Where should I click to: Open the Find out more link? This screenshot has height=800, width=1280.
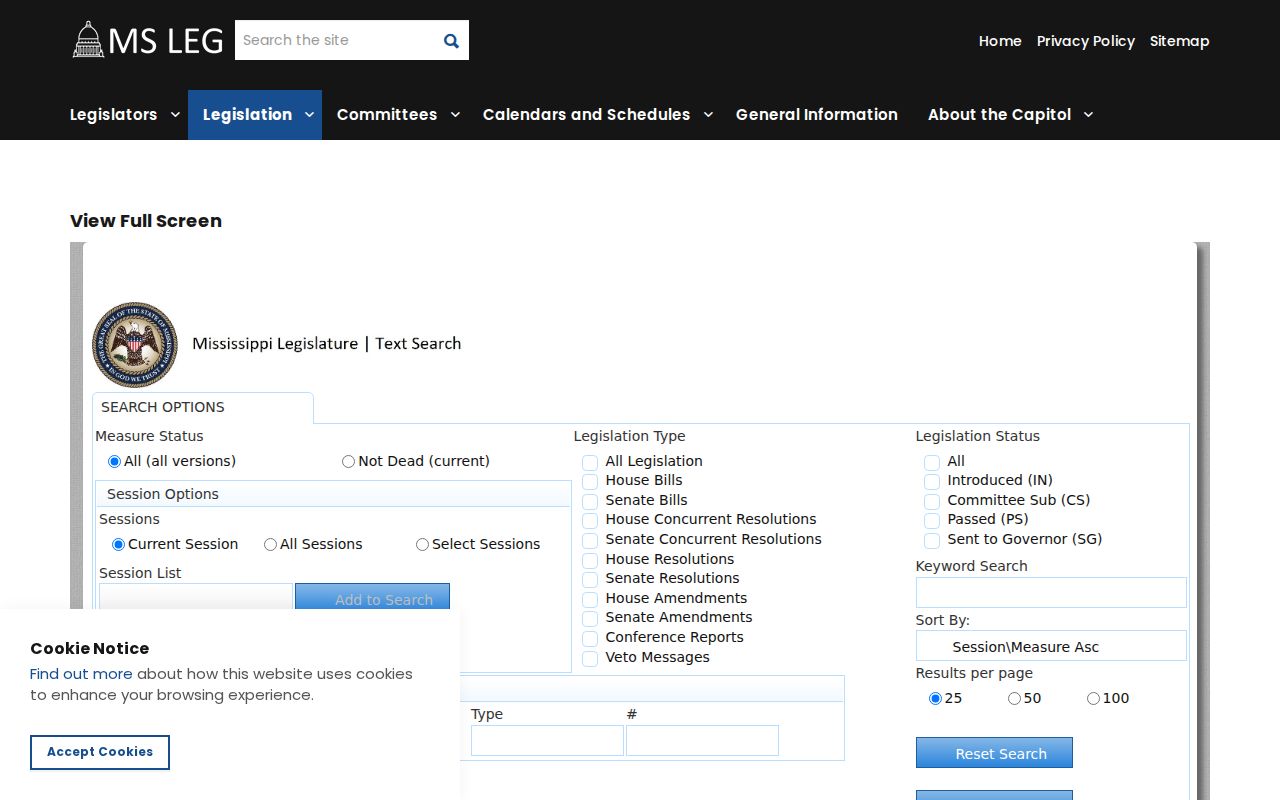point(81,674)
